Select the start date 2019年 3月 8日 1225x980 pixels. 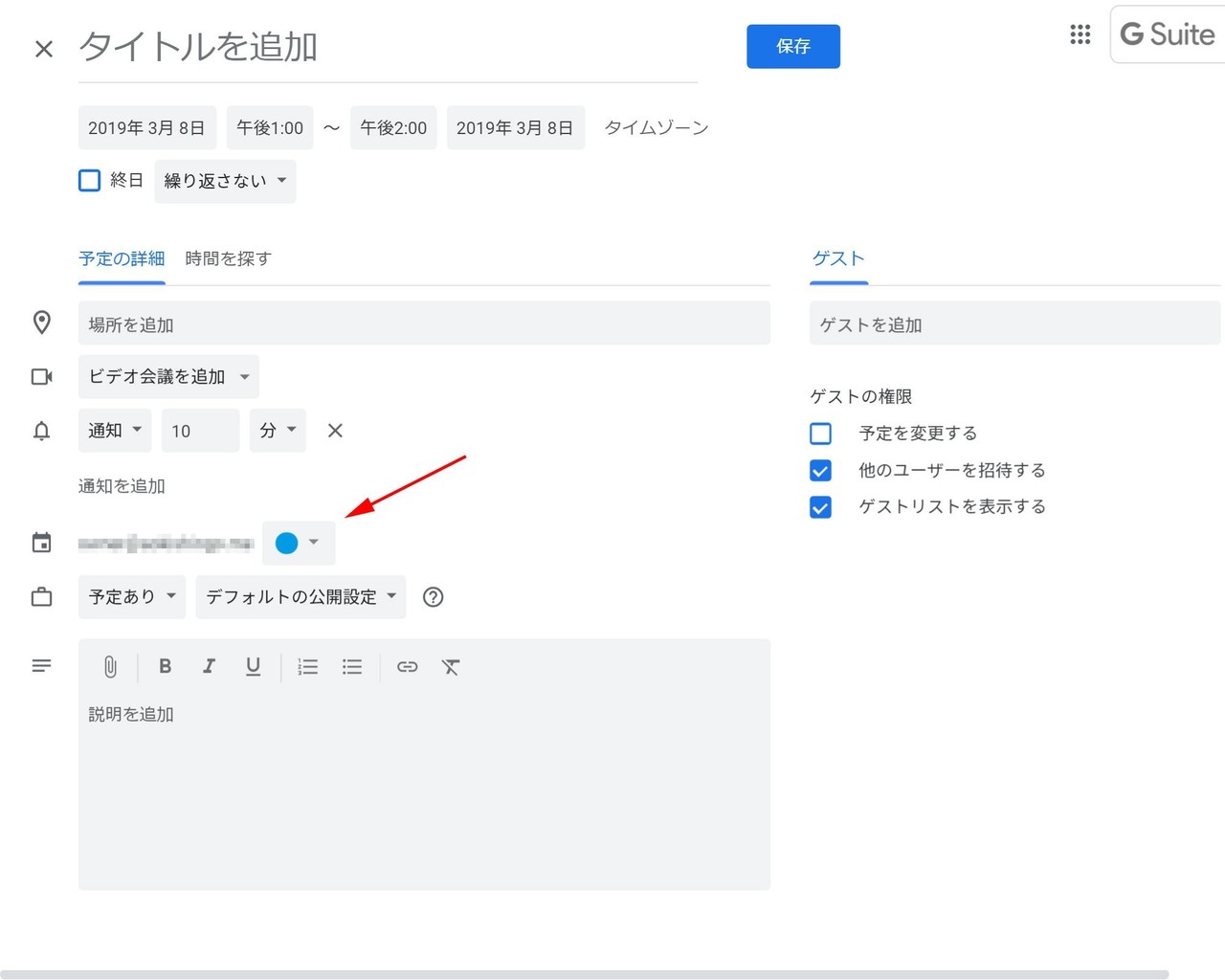point(147,128)
